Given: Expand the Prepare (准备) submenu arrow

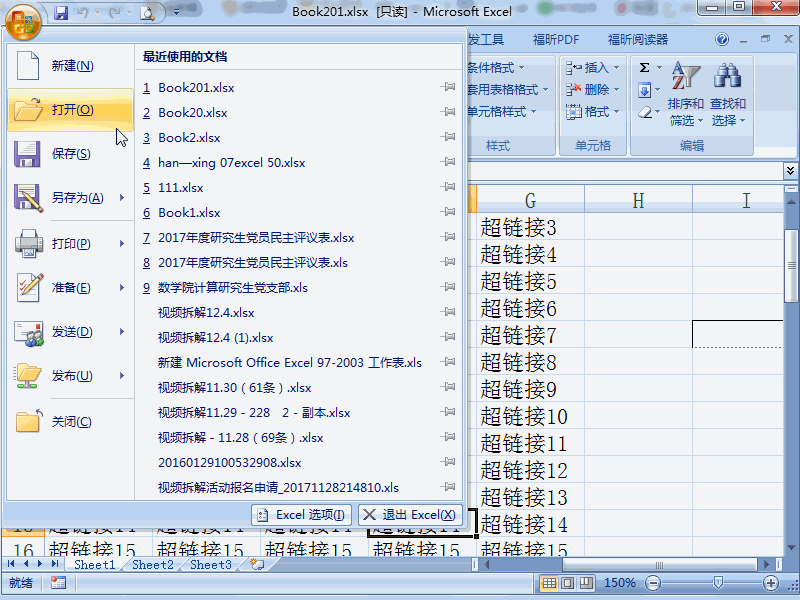Looking at the screenshot, I should tap(122, 287).
